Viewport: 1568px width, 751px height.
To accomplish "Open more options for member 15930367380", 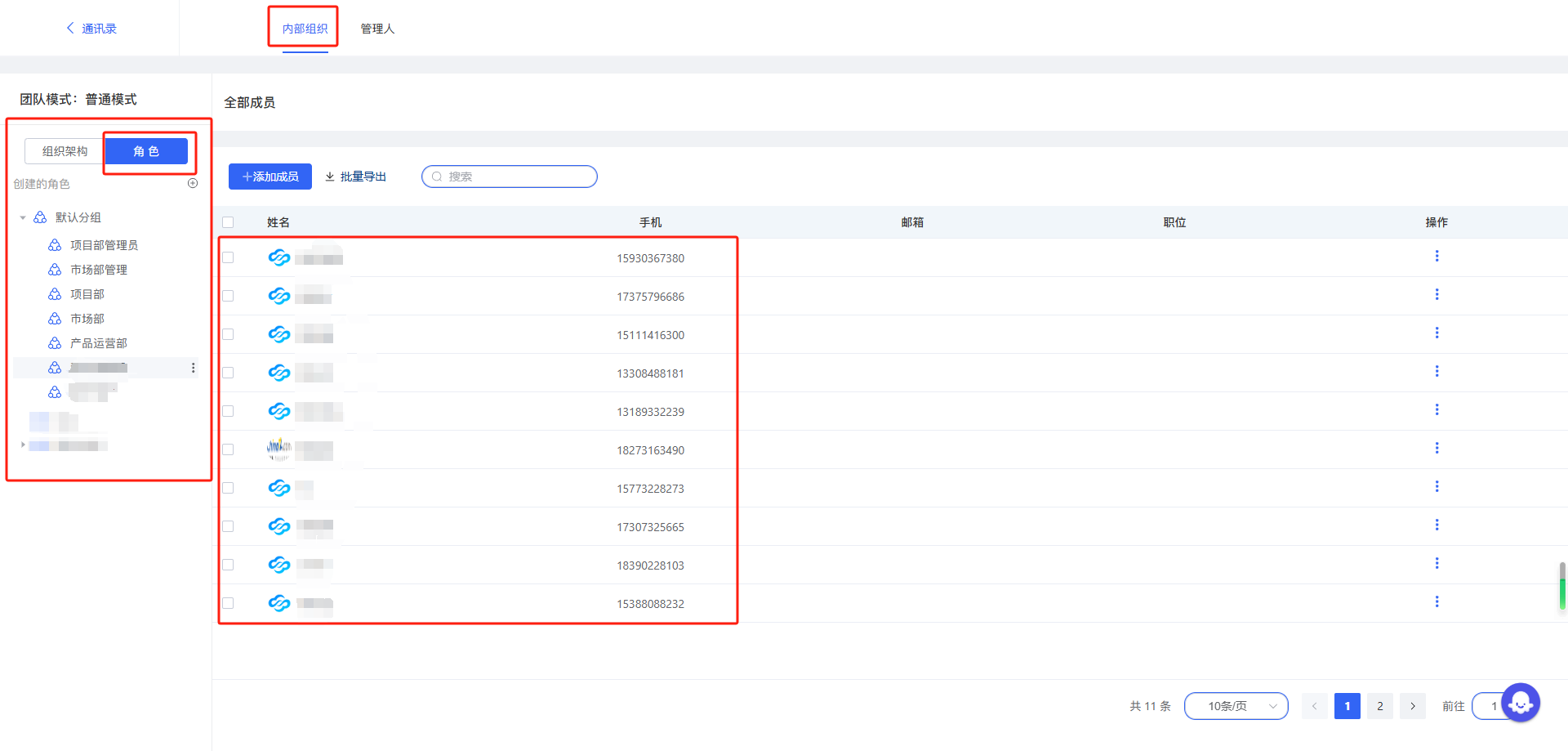I will tap(1437, 257).
